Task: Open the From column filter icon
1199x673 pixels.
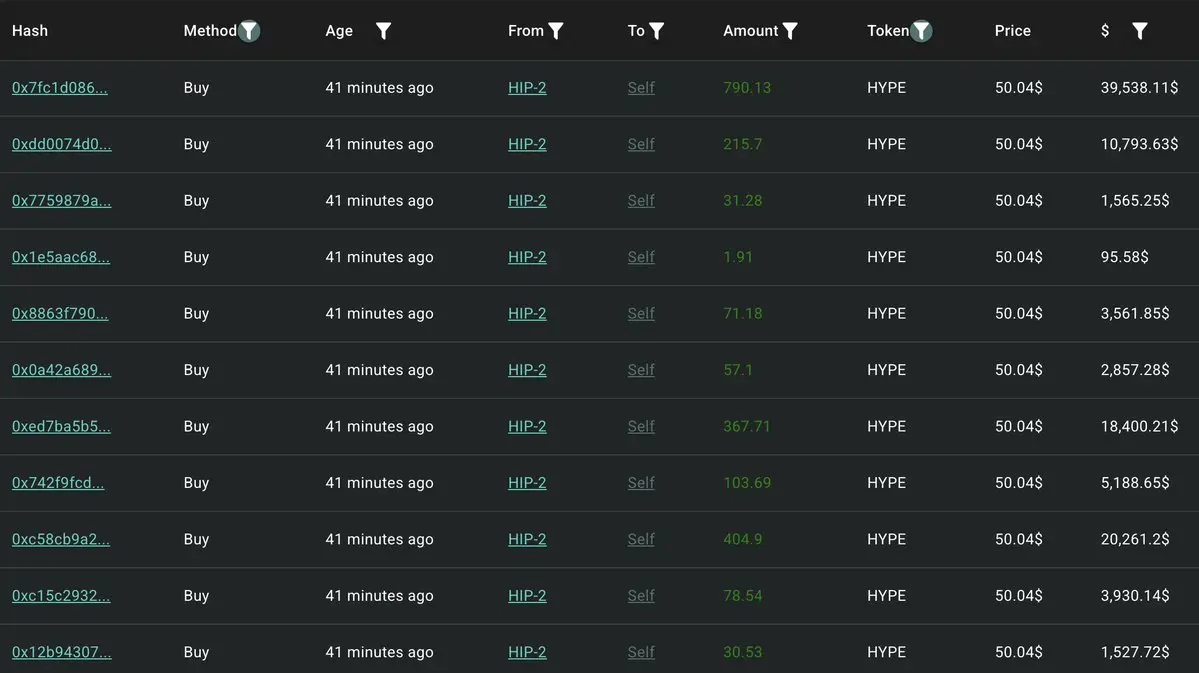Action: click(x=556, y=31)
